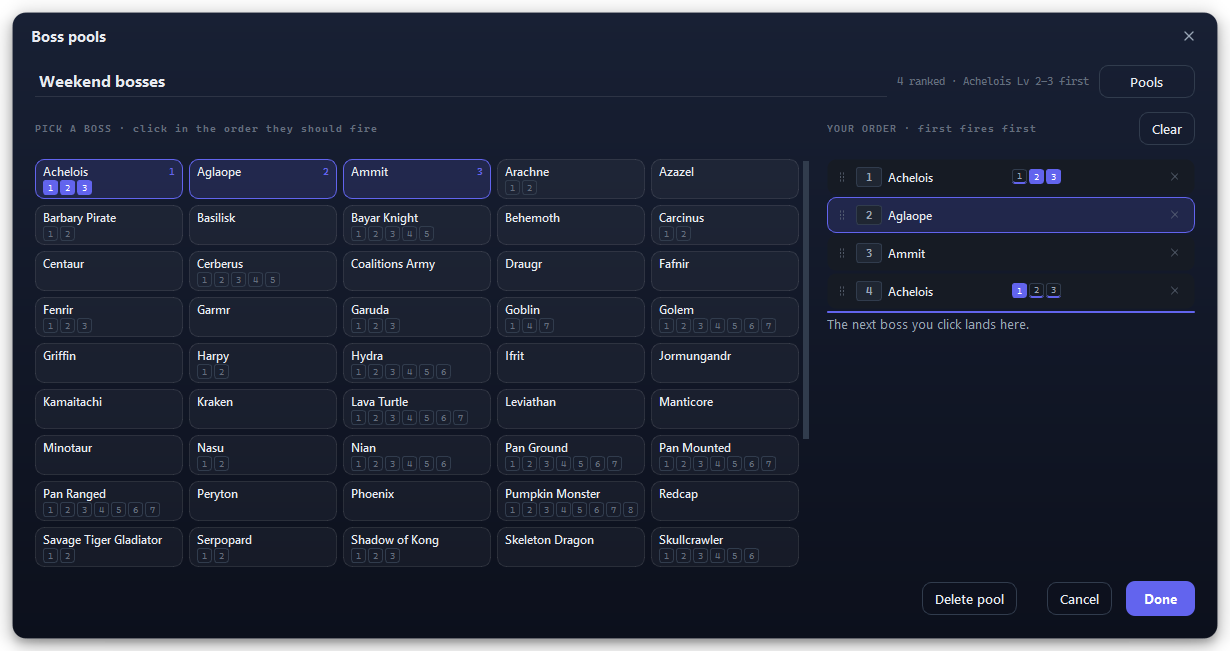Viewport: 1230px width, 651px height.
Task: Click the rank number box for Ammit
Action: (x=869, y=253)
